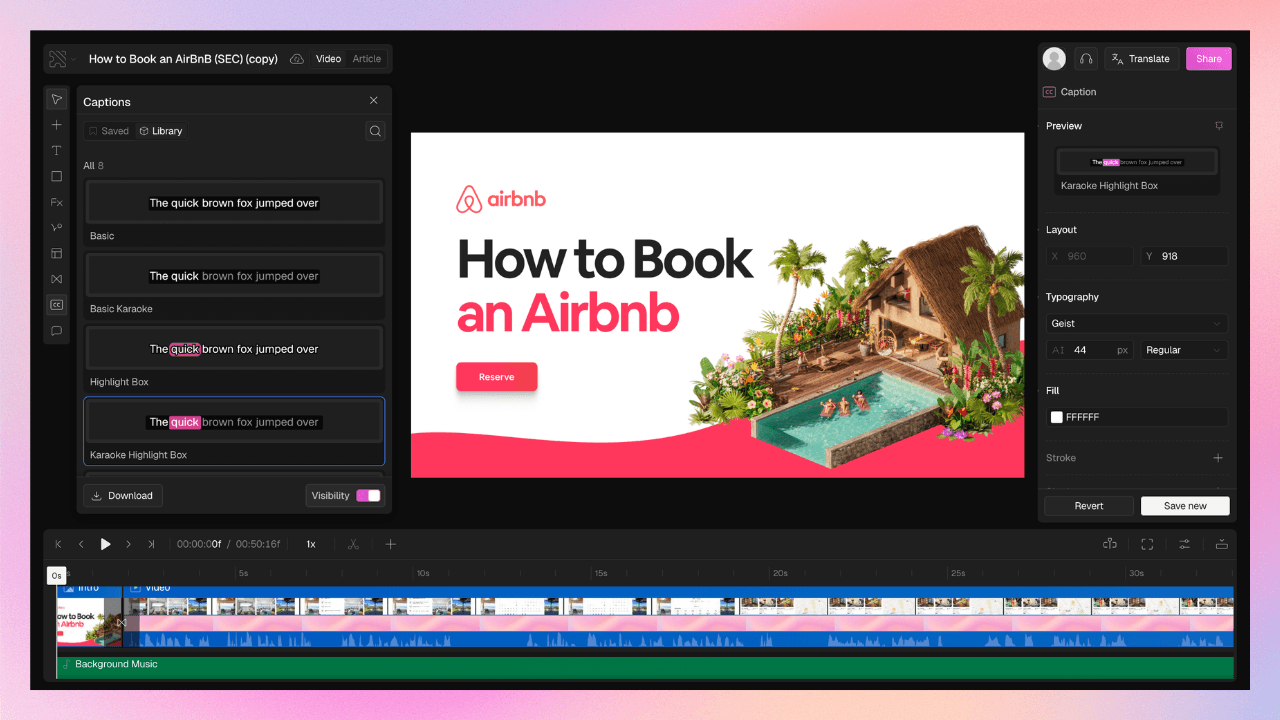Switch to Article mode
1280x720 pixels.
point(367,59)
